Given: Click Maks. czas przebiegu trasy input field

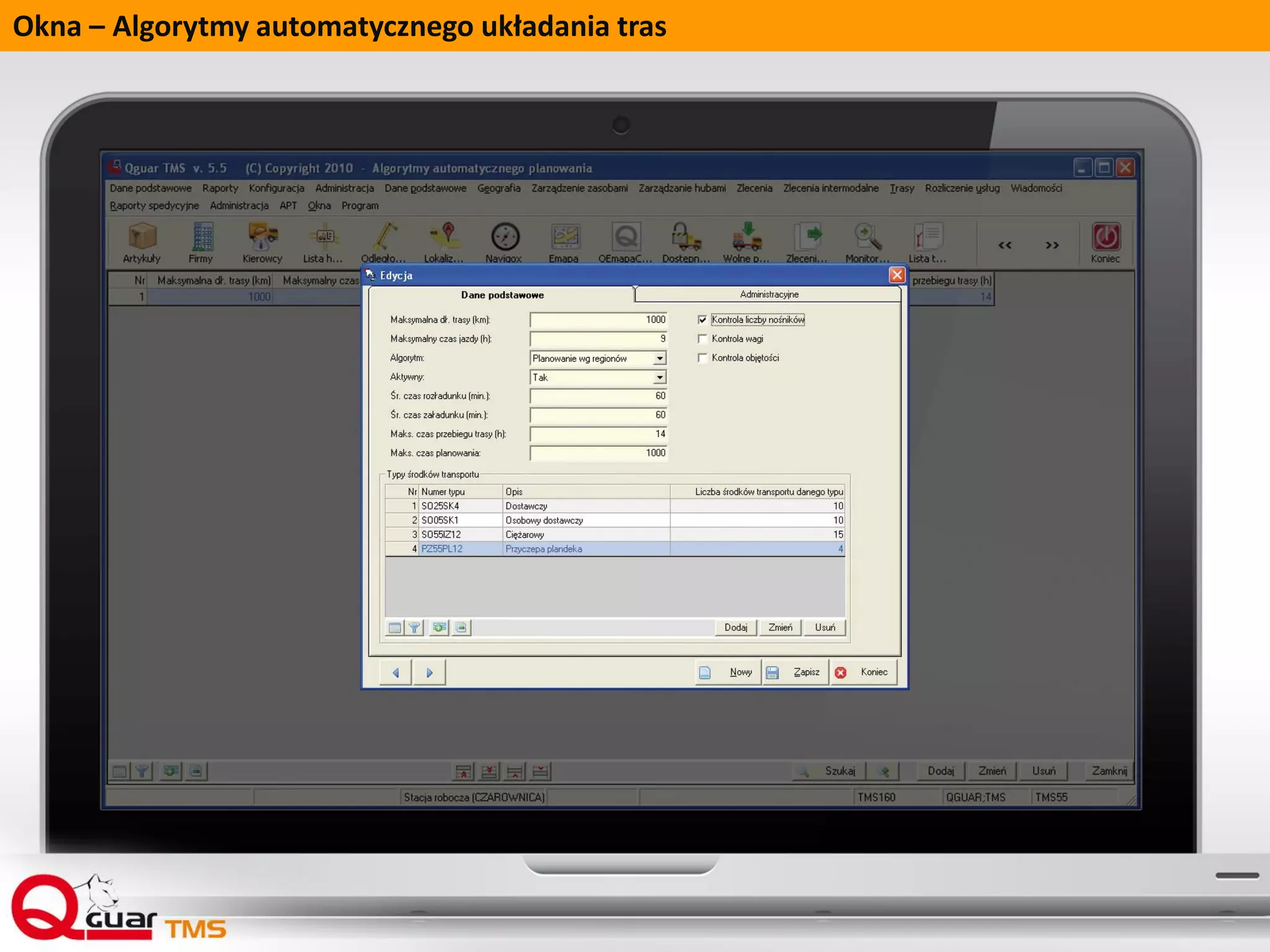Looking at the screenshot, I should [x=598, y=434].
